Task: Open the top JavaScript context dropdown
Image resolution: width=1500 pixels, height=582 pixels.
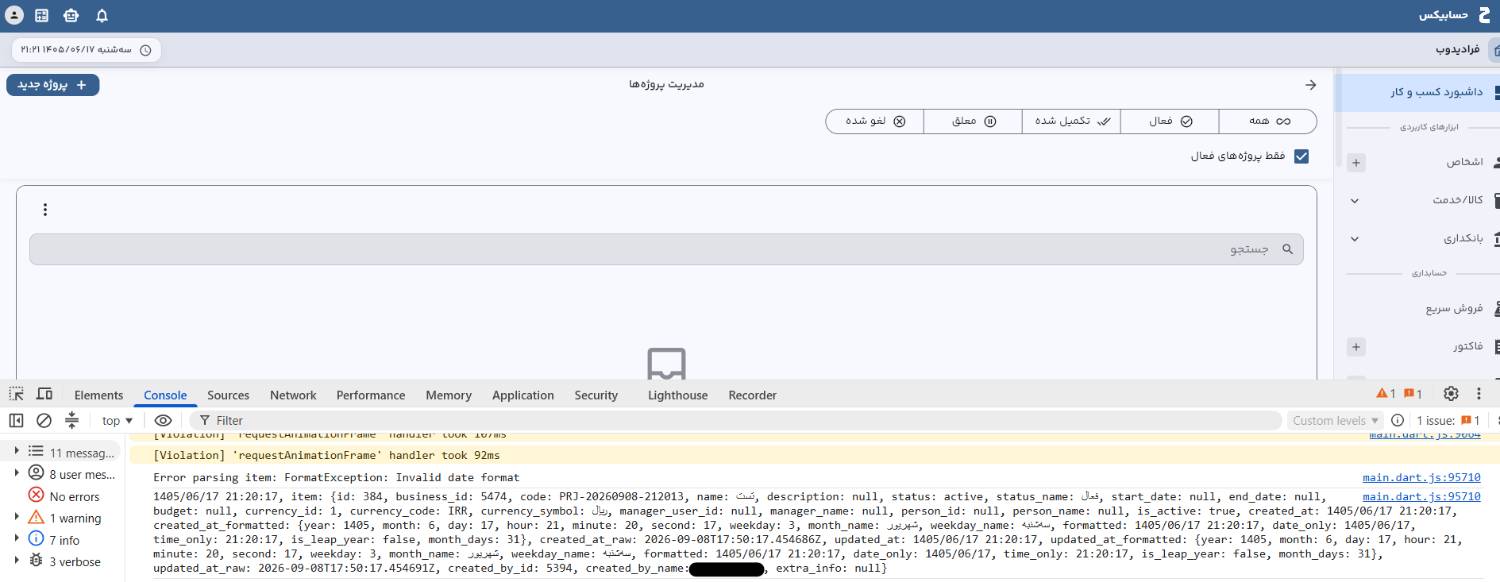Action: [x=117, y=421]
